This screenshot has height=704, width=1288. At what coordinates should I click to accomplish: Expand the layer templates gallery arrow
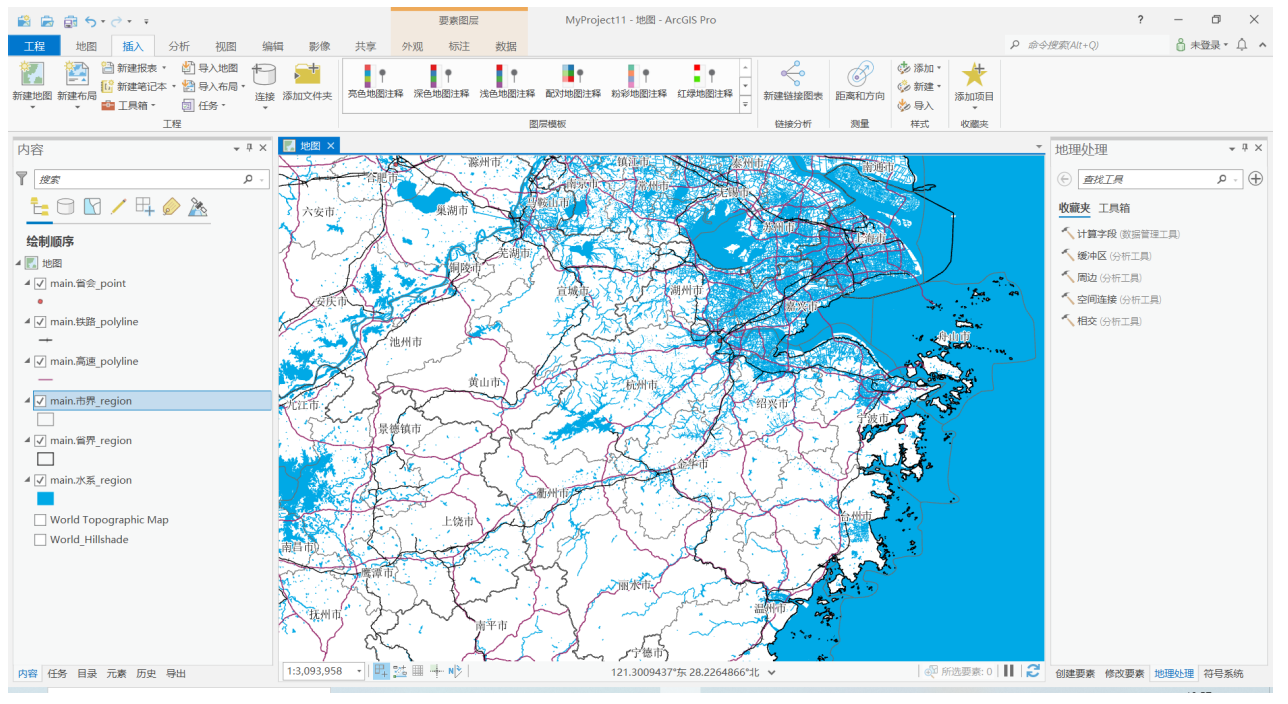pos(745,103)
